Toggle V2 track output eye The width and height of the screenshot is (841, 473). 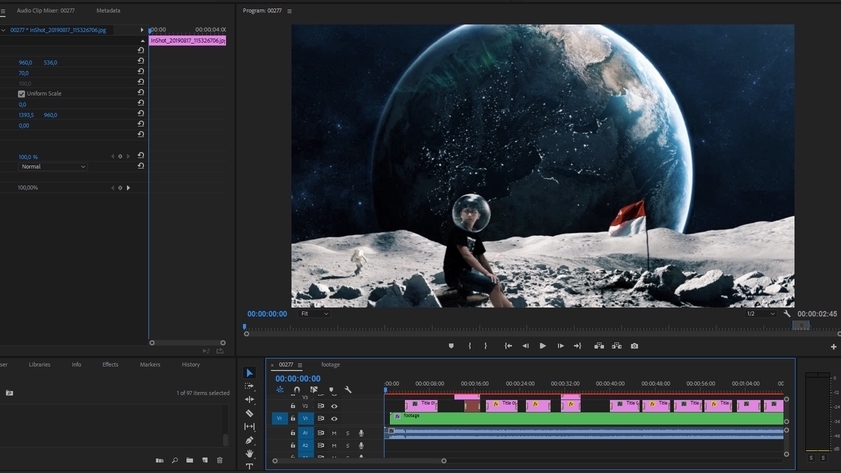(x=334, y=406)
